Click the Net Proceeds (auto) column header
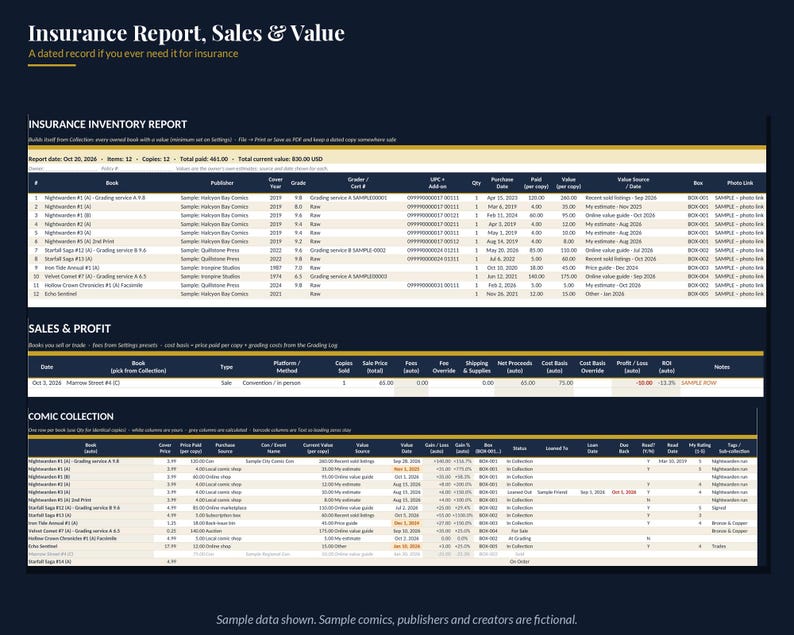The width and height of the screenshot is (794, 635). [x=514, y=367]
